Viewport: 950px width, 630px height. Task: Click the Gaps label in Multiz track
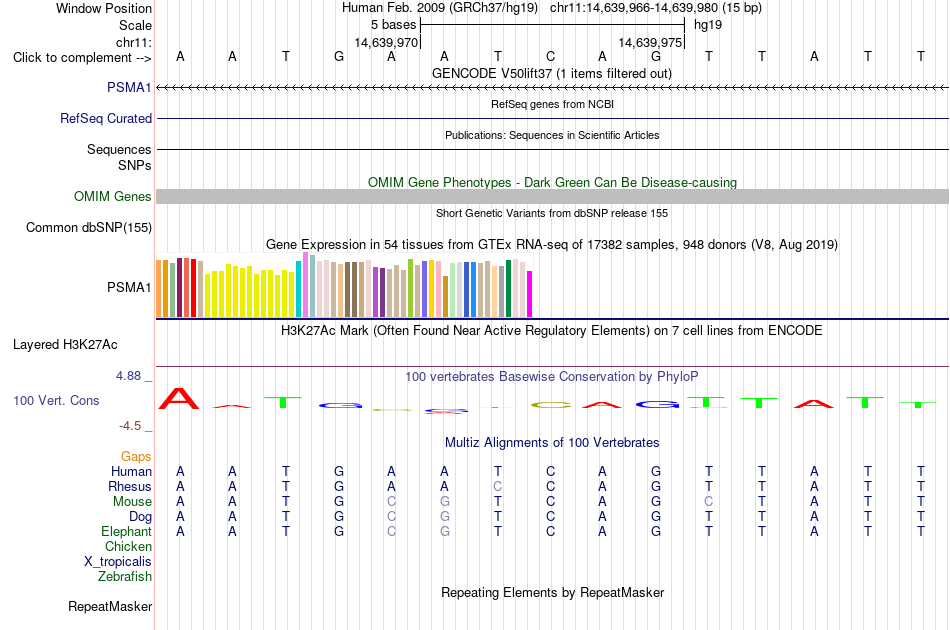click(x=136, y=456)
